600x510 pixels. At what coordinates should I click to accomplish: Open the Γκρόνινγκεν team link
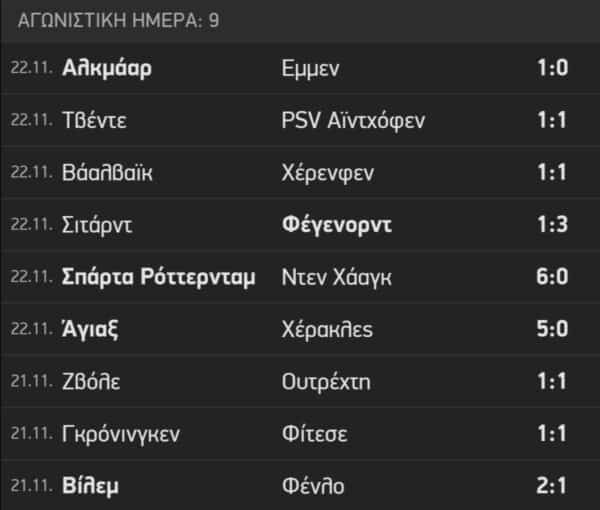pos(119,434)
